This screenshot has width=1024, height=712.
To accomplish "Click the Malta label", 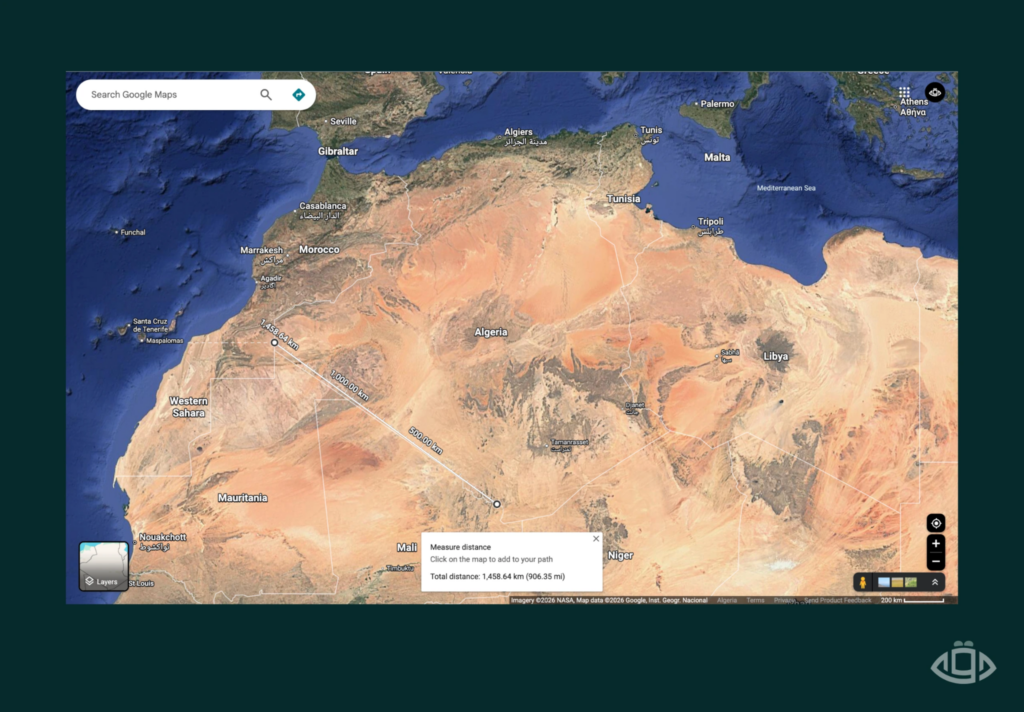I will pyautogui.click(x=717, y=157).
